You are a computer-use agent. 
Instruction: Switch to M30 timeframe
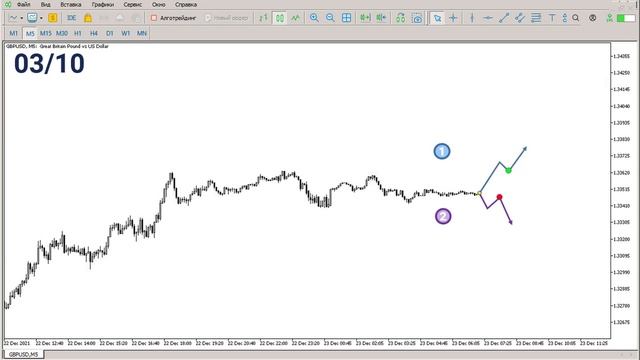coord(62,33)
